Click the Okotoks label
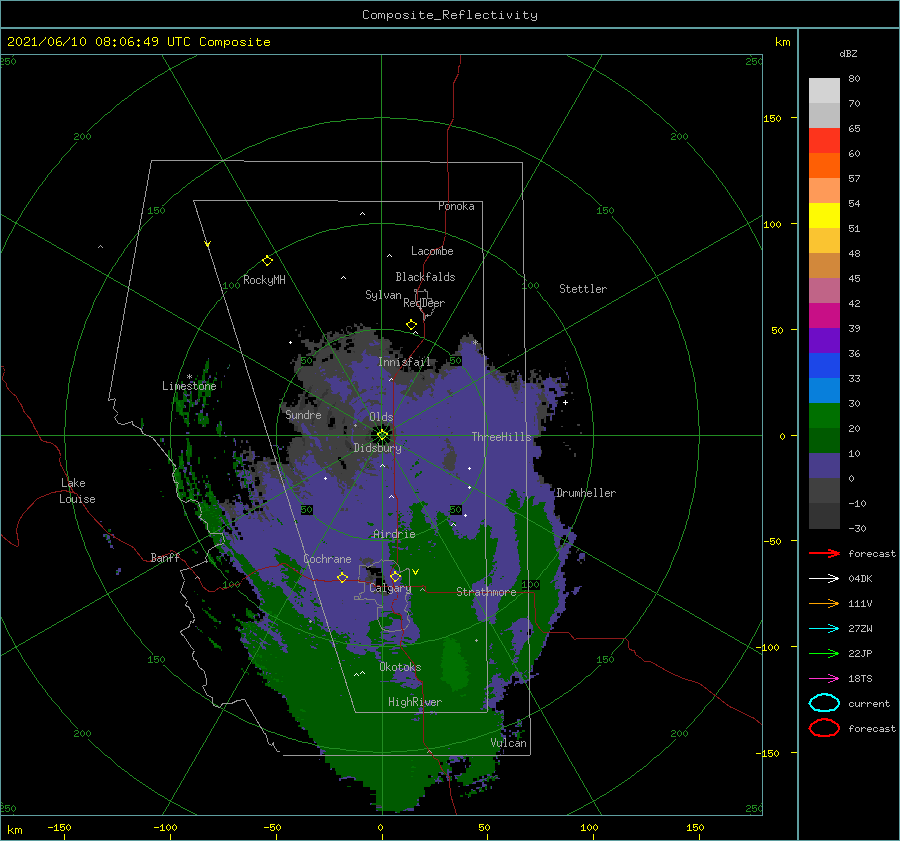This screenshot has height=841, width=900. (x=400, y=667)
